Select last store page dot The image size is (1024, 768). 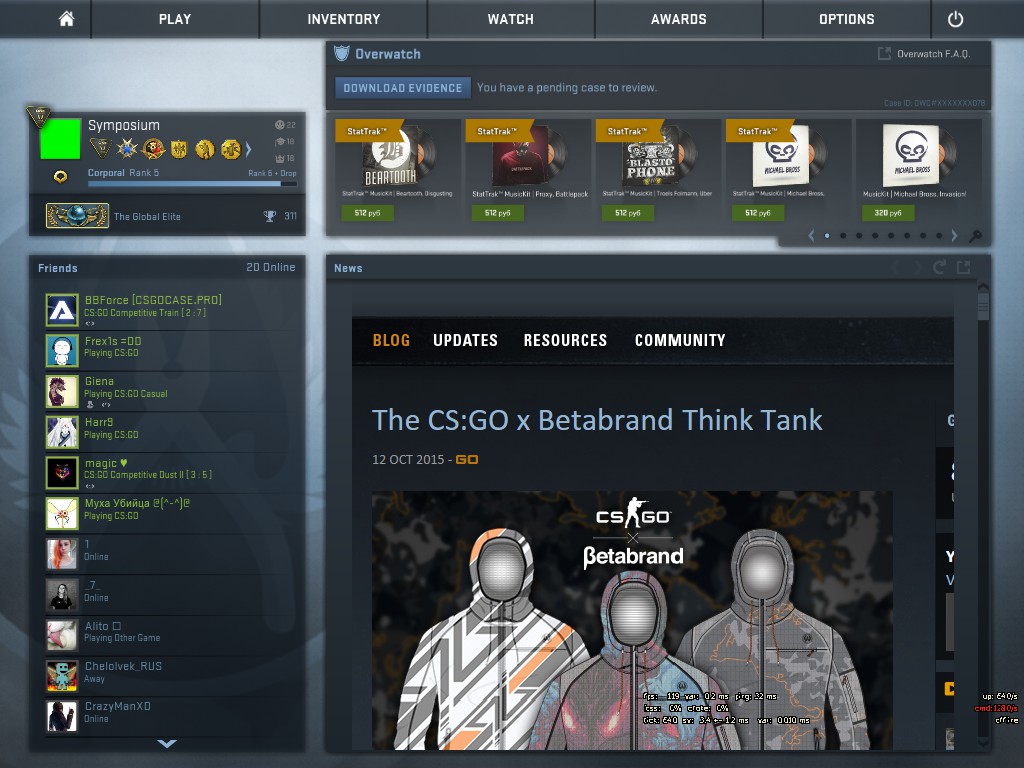(x=938, y=236)
